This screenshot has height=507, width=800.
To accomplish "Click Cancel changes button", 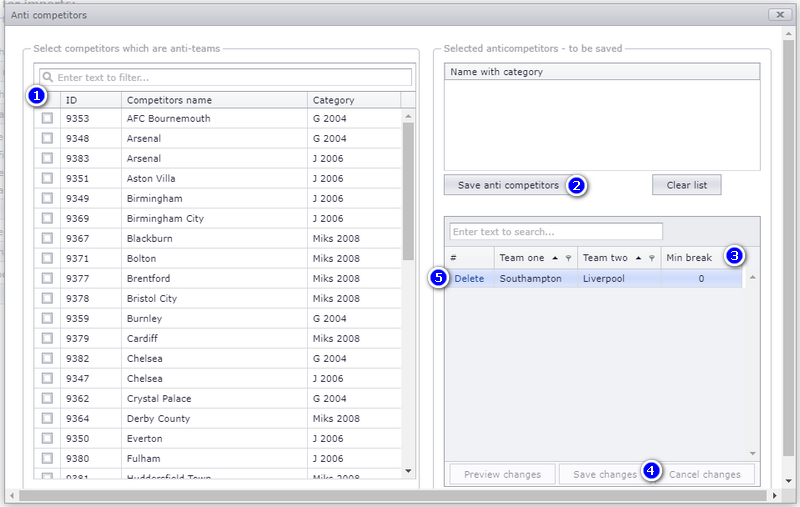I will [x=705, y=474].
